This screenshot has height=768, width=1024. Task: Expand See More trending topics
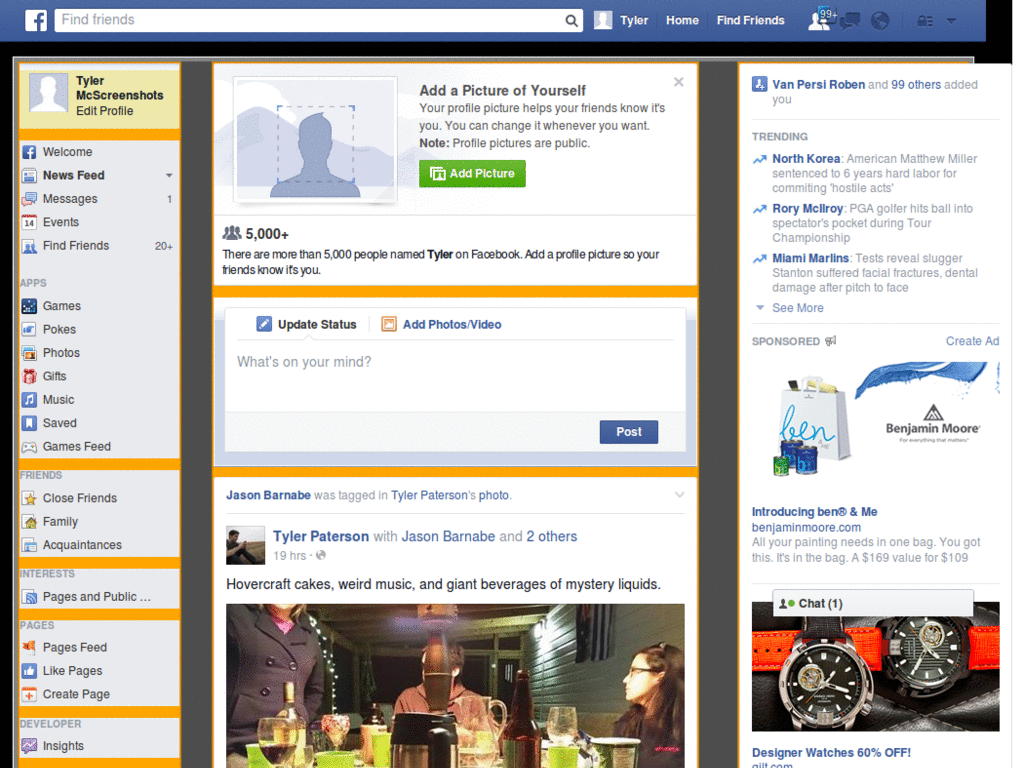pyautogui.click(x=797, y=308)
